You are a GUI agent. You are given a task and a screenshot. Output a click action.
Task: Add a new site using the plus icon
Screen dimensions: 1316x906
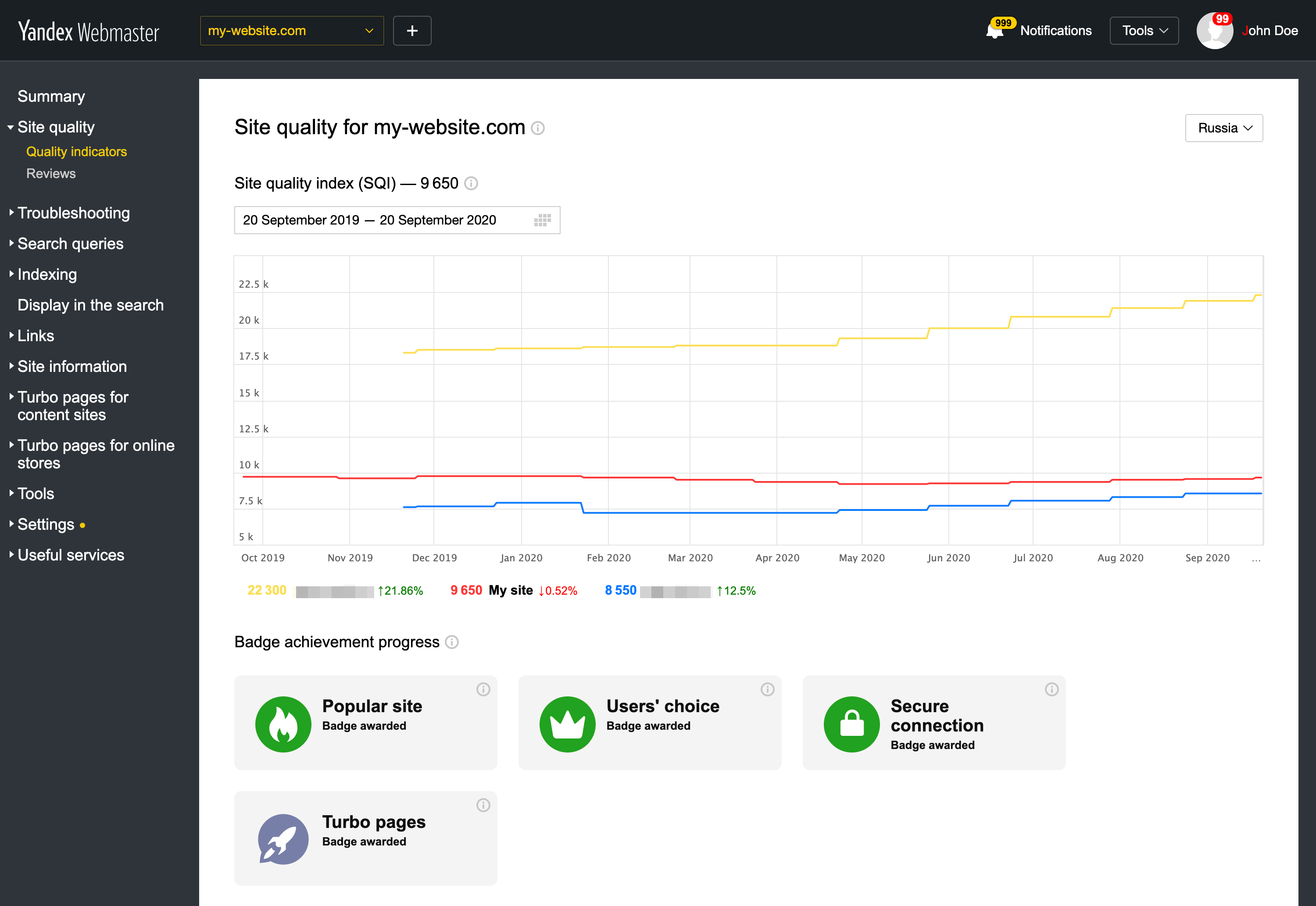point(411,30)
